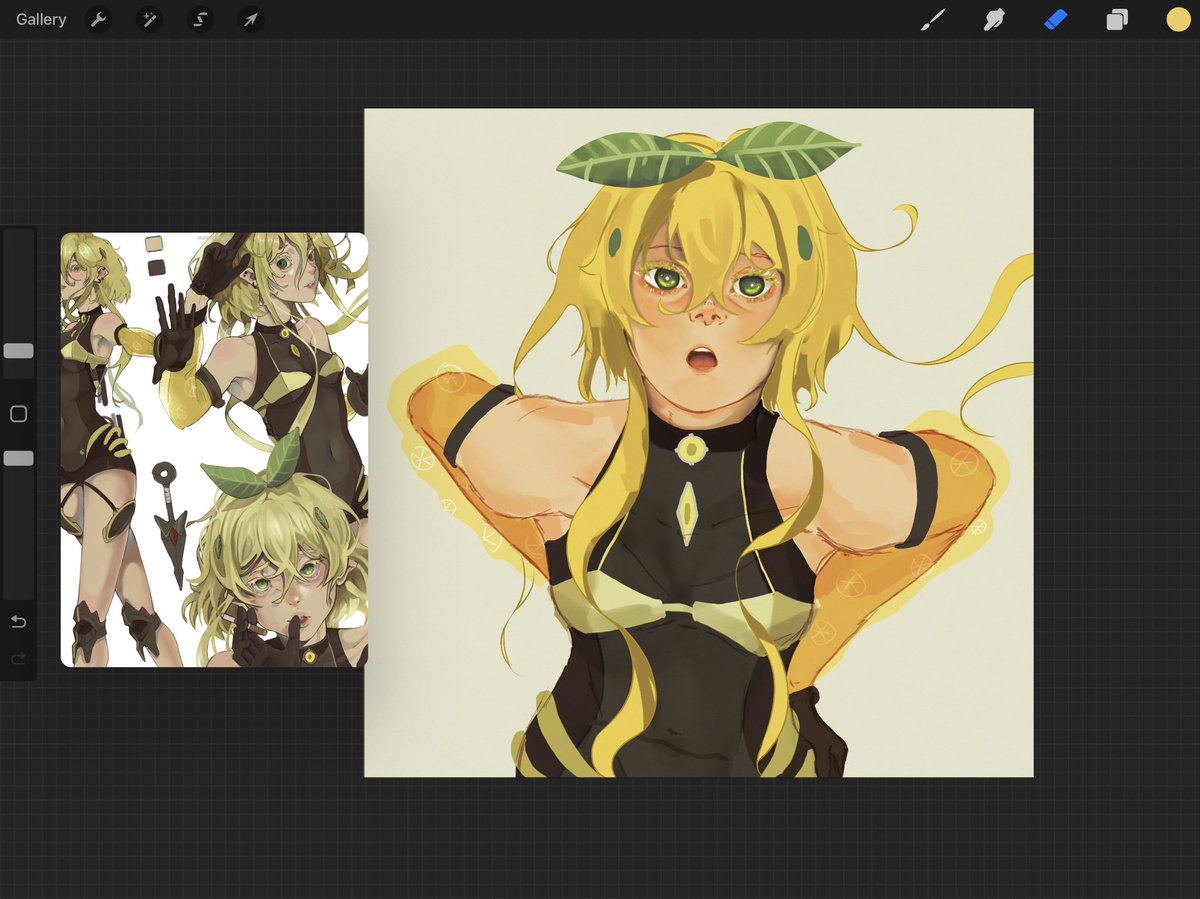Viewport: 1200px width, 899px height.
Task: Open the Actions wrench menu
Action: 98,19
